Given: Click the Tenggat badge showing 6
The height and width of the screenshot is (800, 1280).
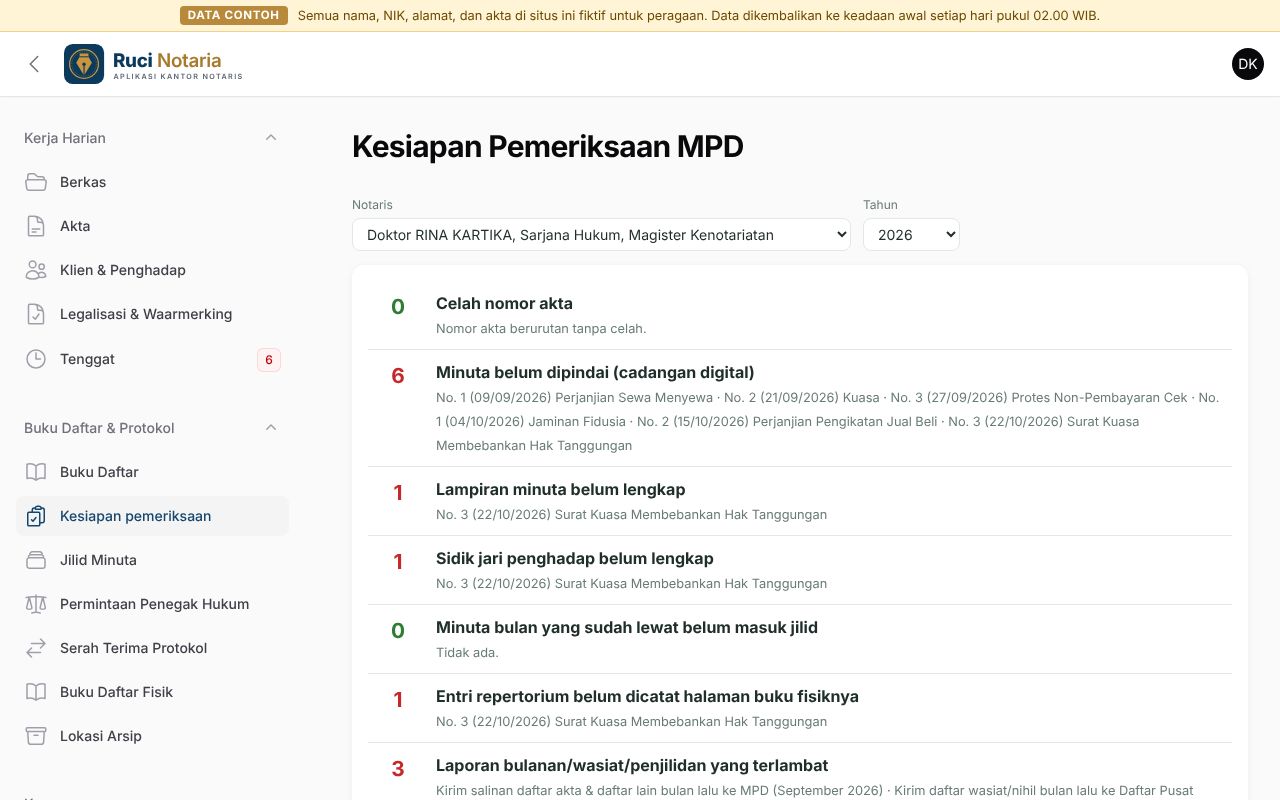Looking at the screenshot, I should pyautogui.click(x=268, y=360).
